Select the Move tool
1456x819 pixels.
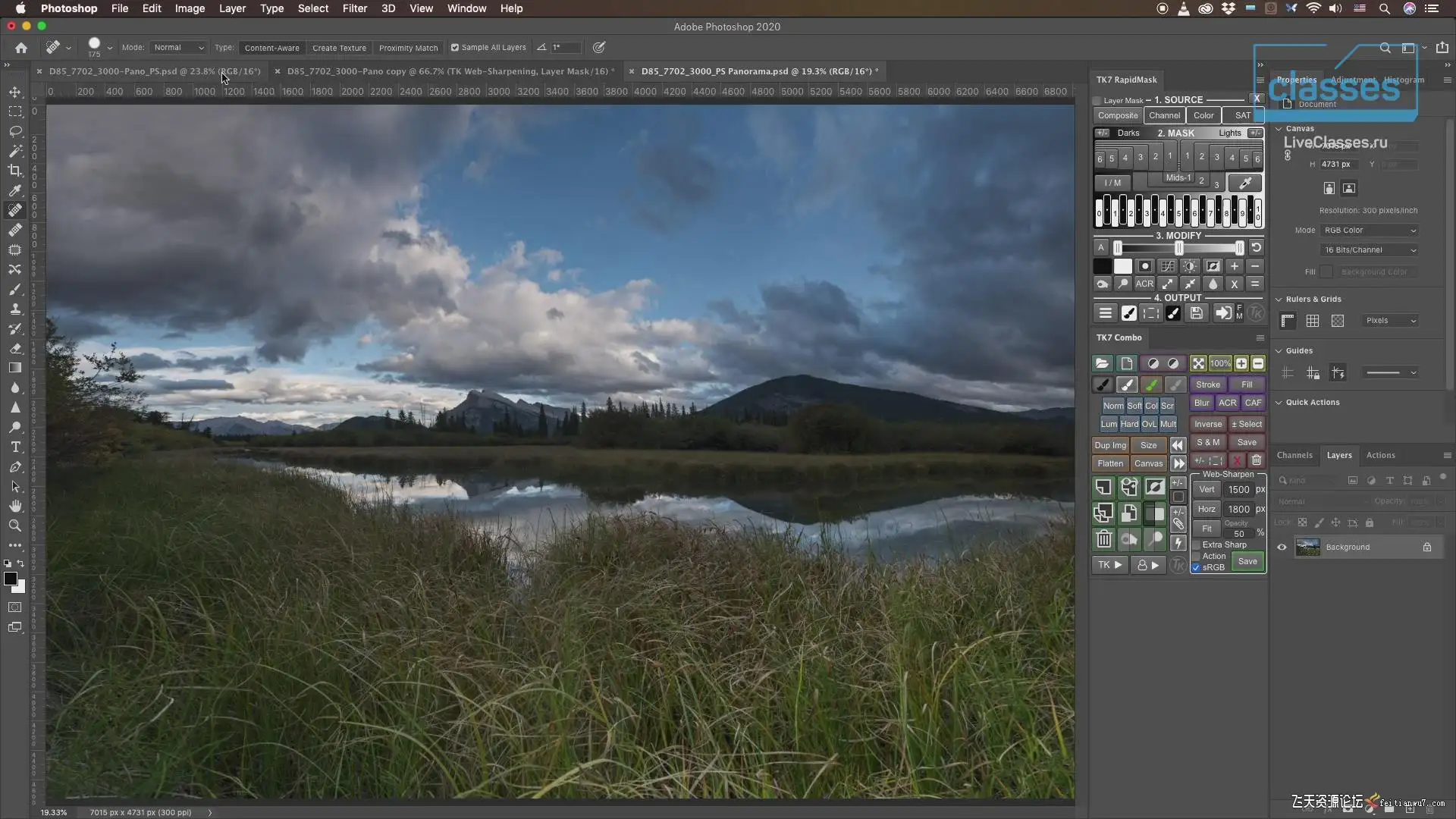click(15, 92)
